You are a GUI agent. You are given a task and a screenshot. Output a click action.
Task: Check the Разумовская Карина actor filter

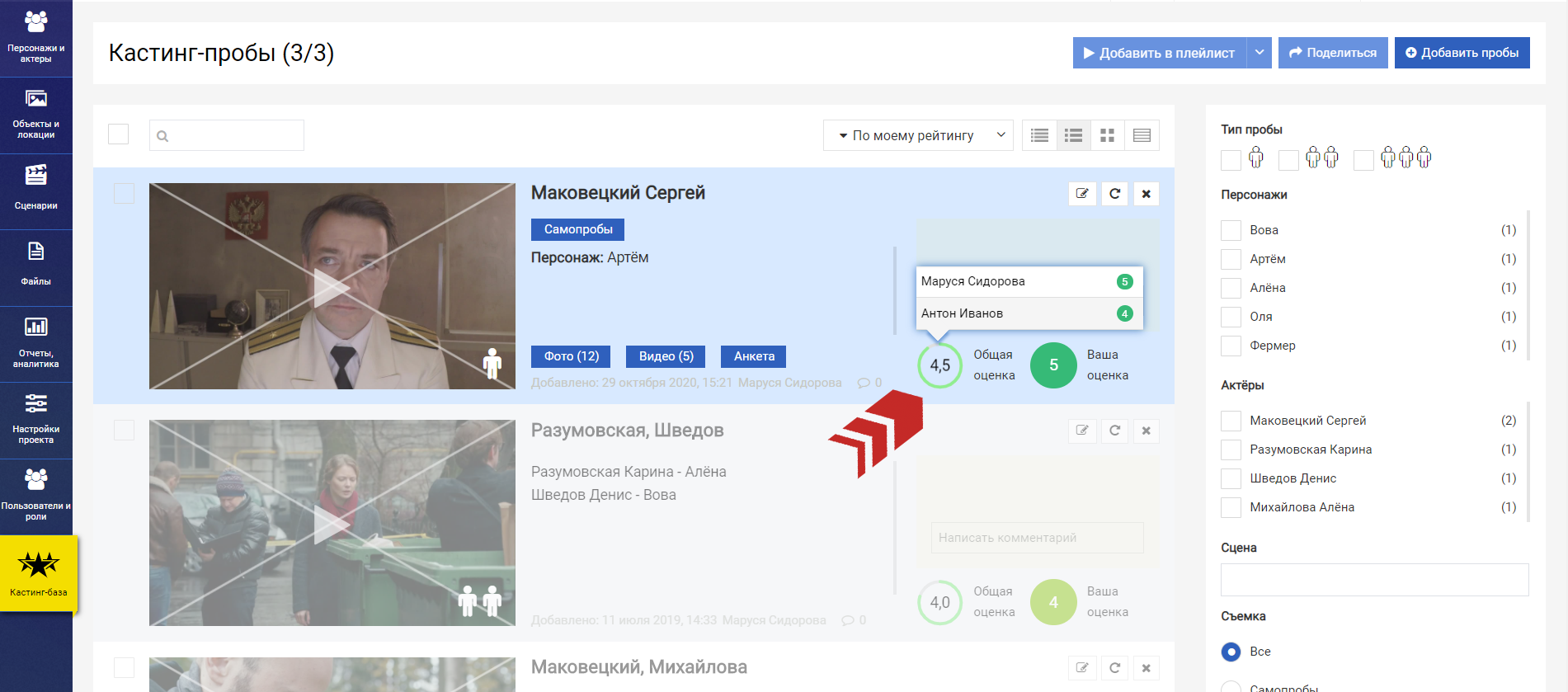1231,450
